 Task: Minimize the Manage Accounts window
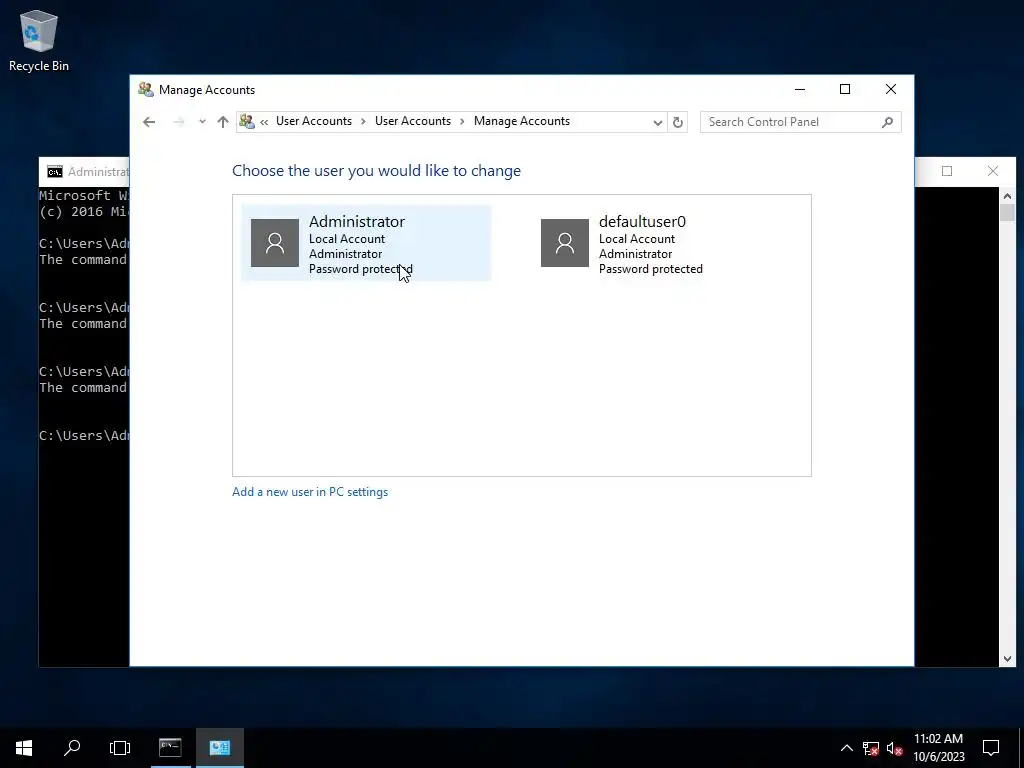[x=800, y=89]
